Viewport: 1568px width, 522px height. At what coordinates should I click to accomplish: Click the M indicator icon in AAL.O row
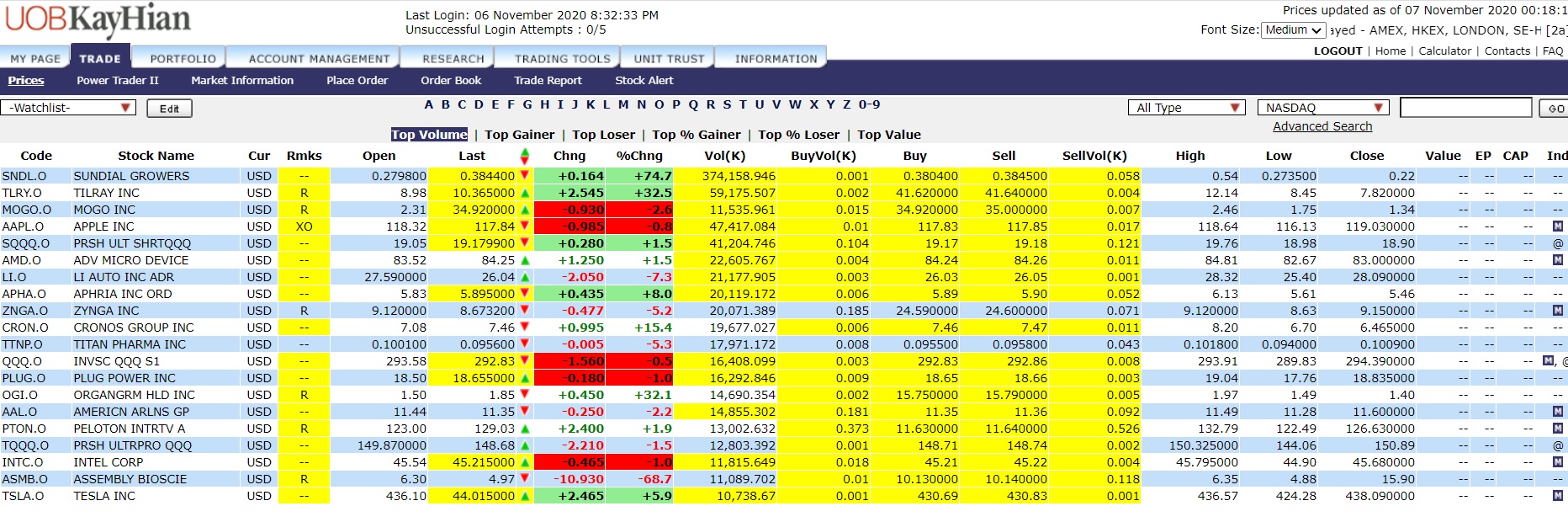tap(1557, 412)
